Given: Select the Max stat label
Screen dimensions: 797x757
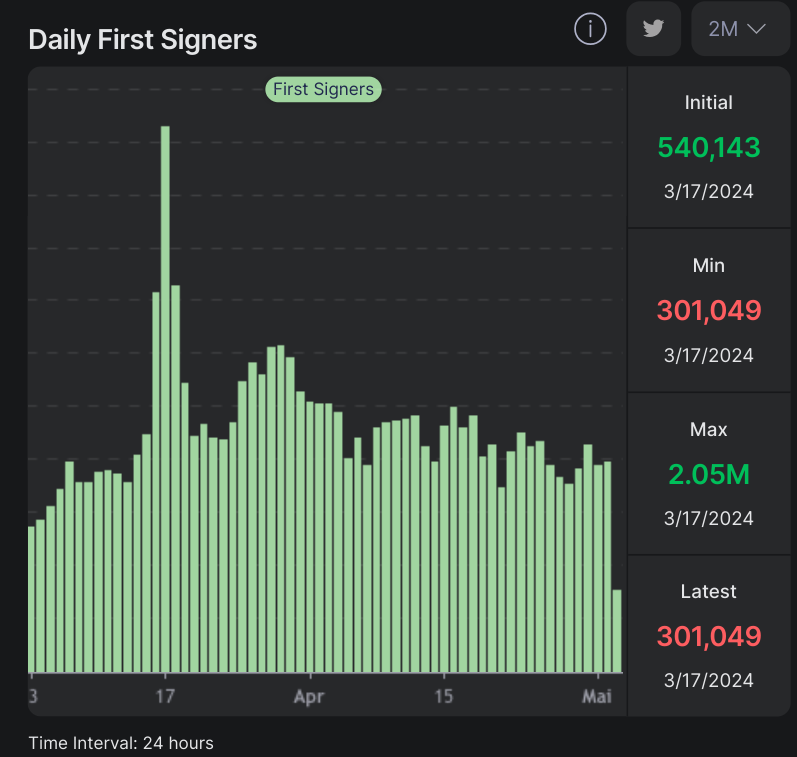Looking at the screenshot, I should (708, 429).
